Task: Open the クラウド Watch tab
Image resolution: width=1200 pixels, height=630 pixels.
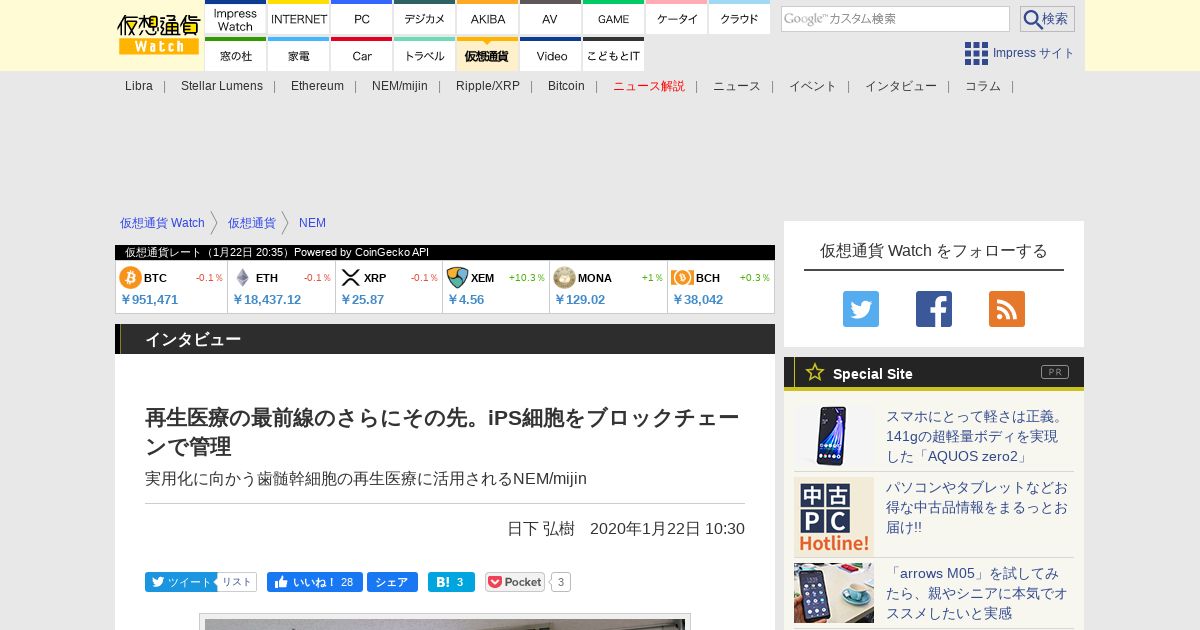Action: (x=739, y=19)
